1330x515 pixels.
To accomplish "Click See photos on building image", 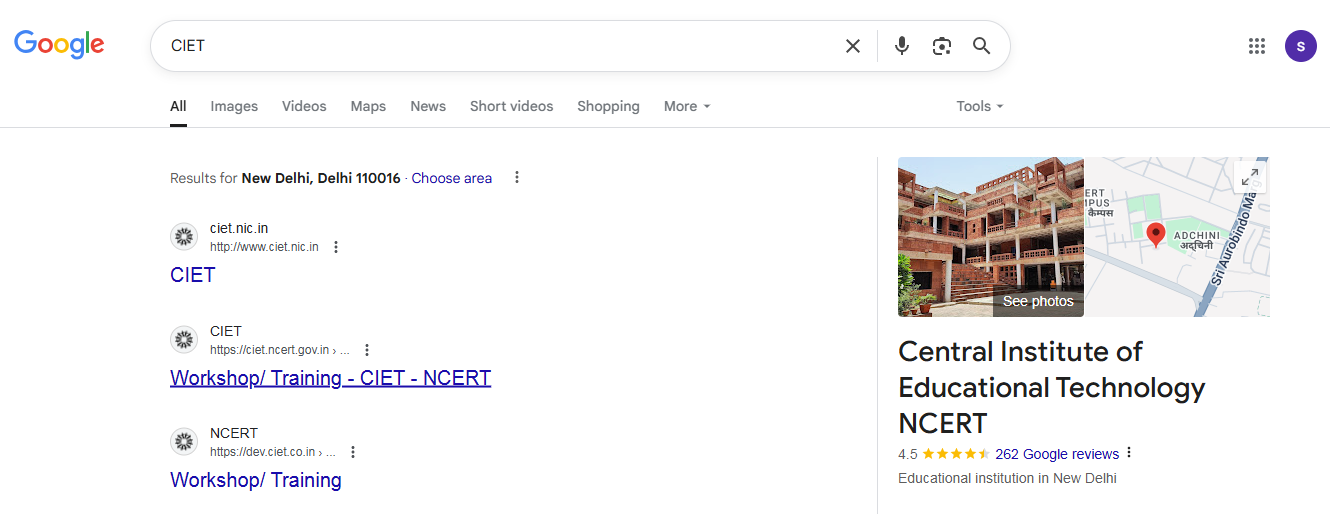I will (1038, 301).
